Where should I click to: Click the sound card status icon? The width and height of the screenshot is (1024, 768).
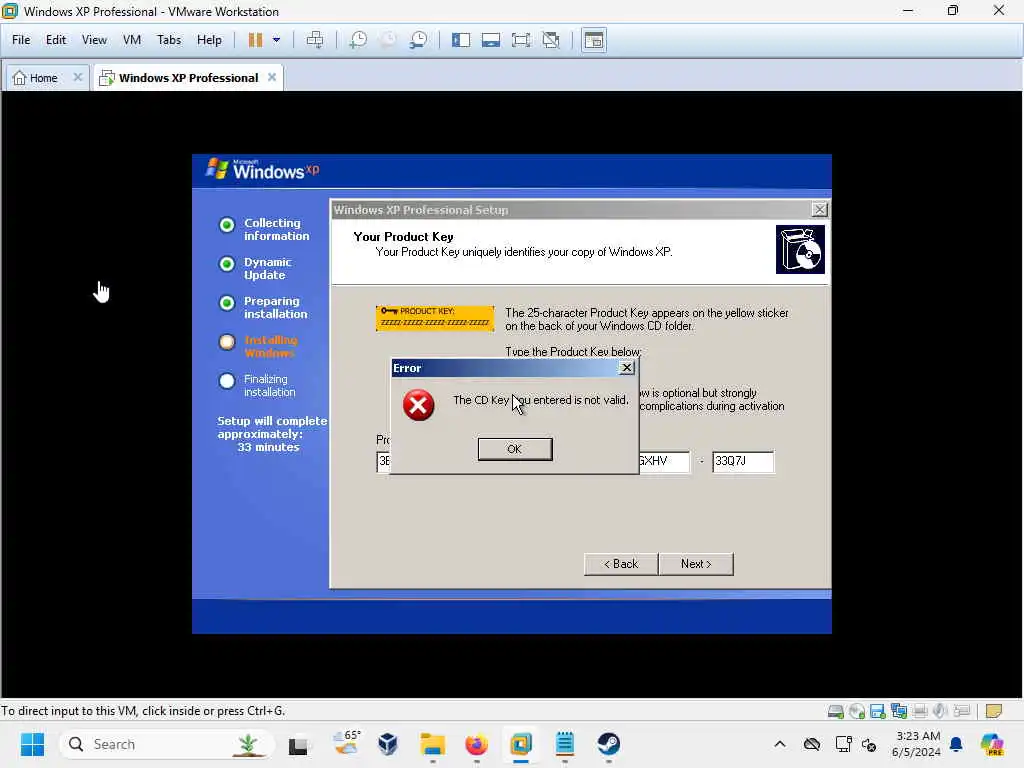coord(940,711)
